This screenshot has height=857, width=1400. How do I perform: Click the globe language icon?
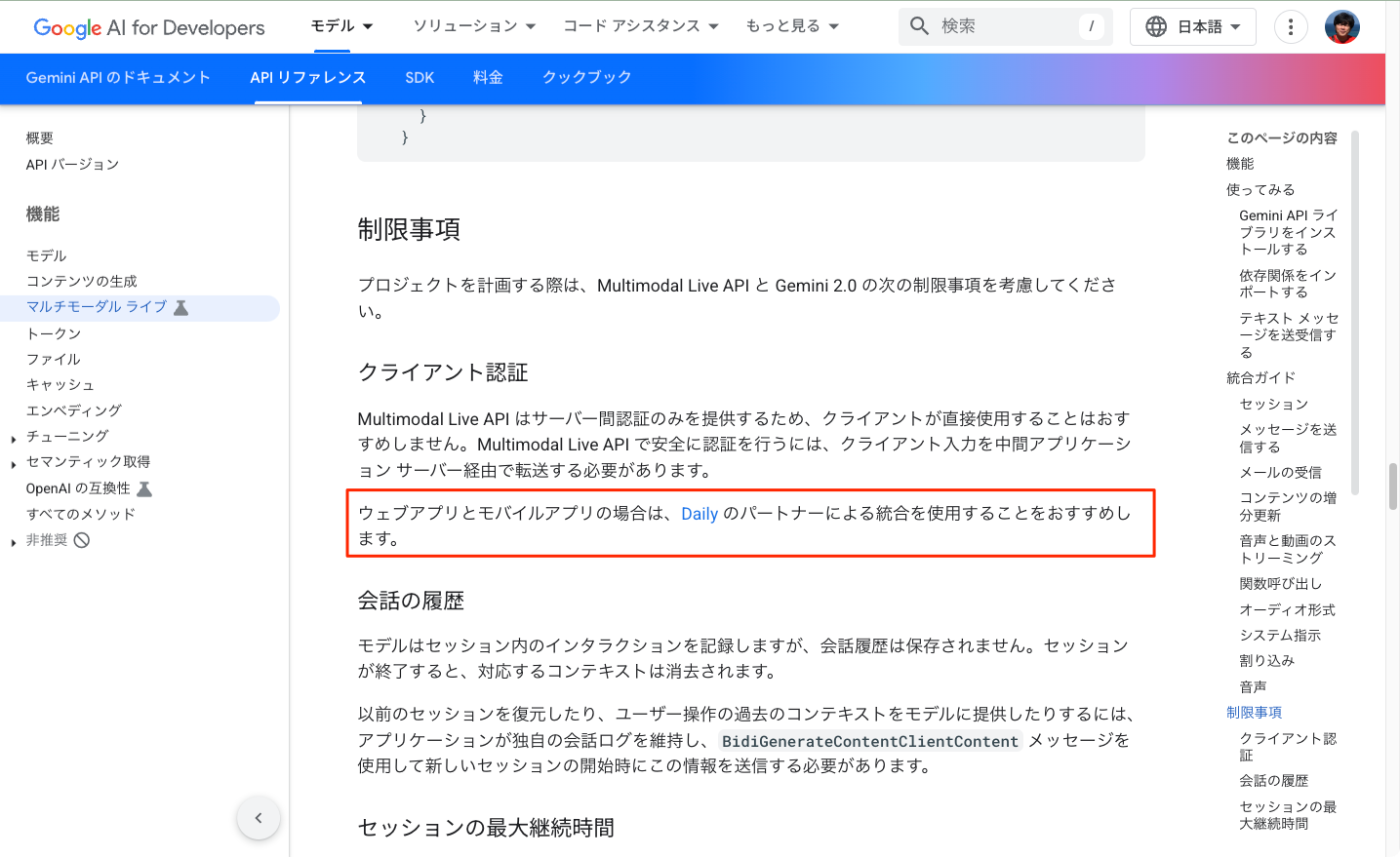[x=1156, y=27]
